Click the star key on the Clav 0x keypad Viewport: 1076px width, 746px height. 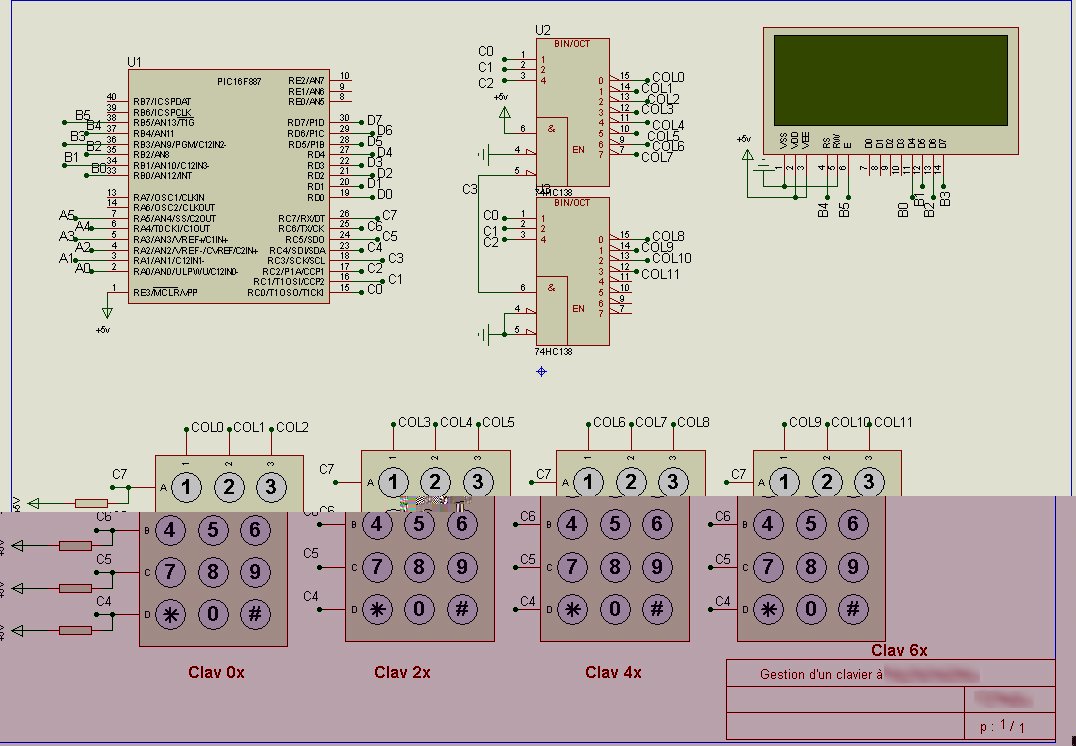point(170,614)
